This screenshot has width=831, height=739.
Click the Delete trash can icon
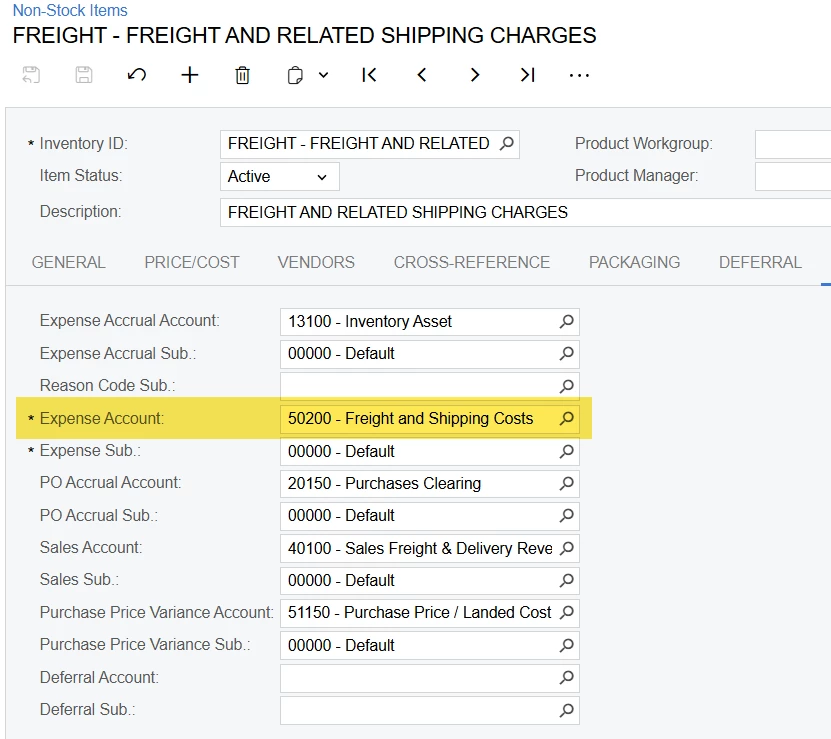(242, 75)
